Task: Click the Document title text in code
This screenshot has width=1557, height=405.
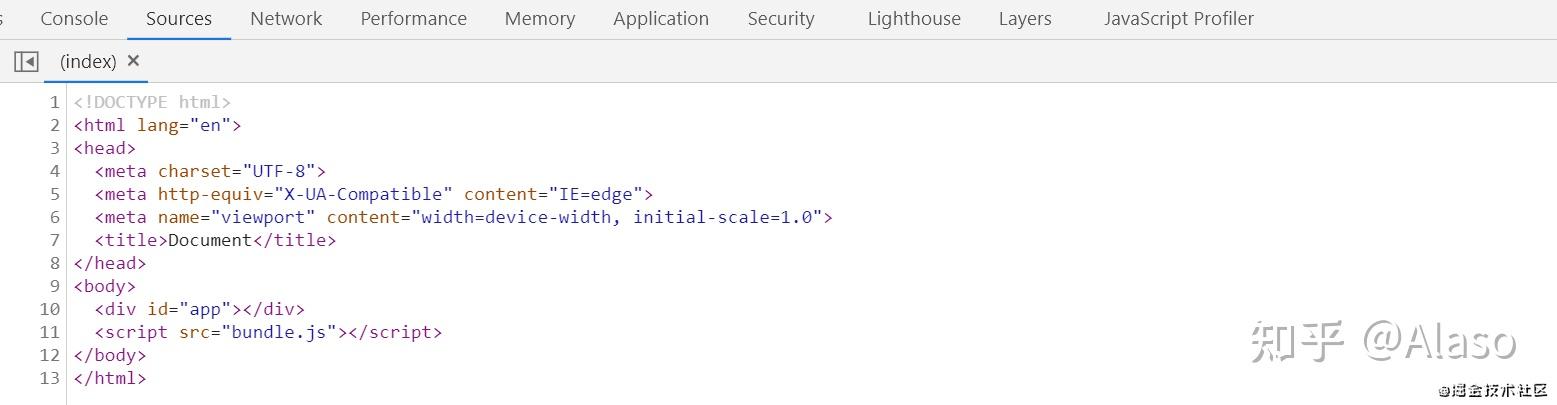Action: pos(210,240)
